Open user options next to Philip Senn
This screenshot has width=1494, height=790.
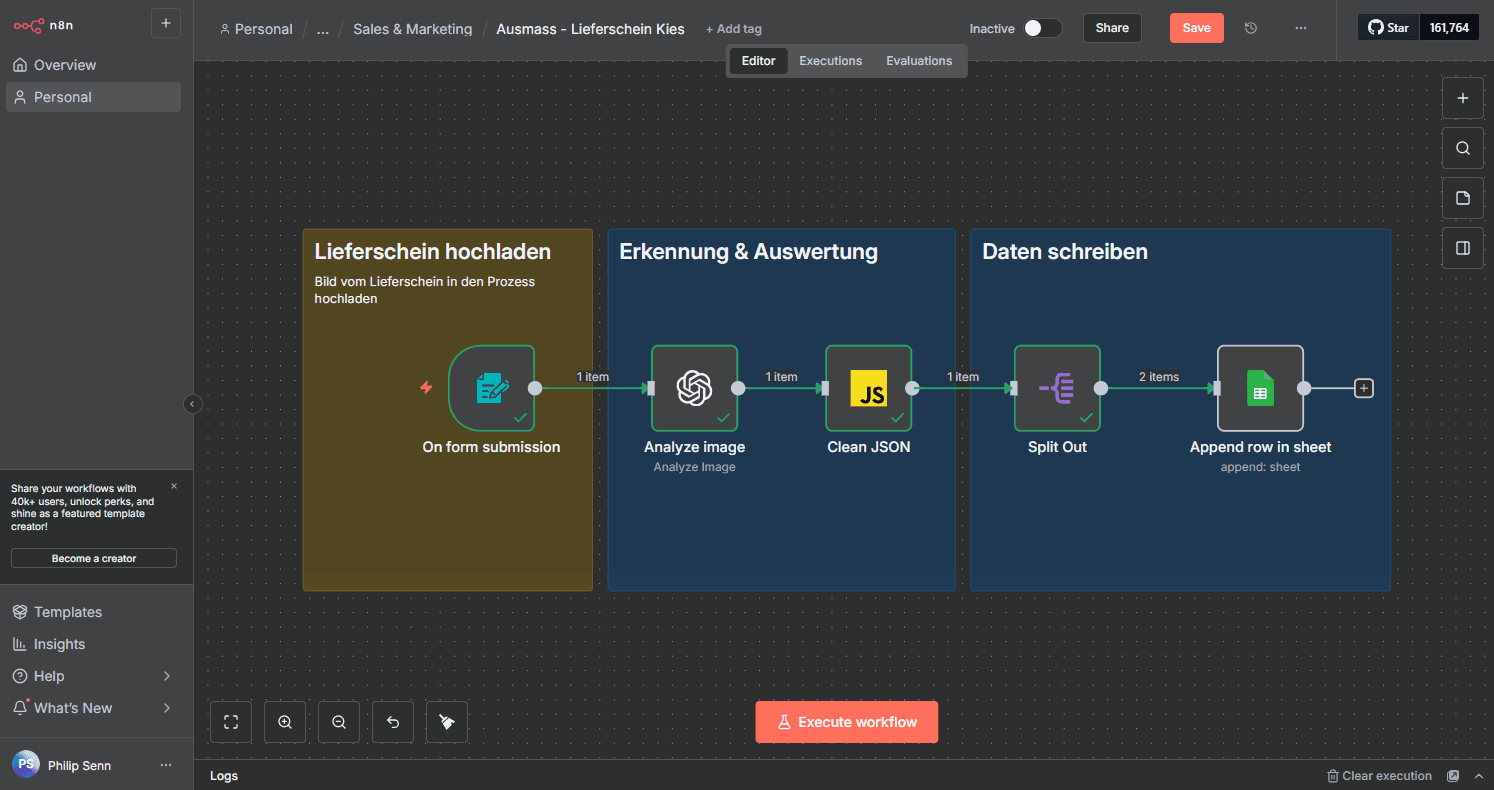click(166, 765)
